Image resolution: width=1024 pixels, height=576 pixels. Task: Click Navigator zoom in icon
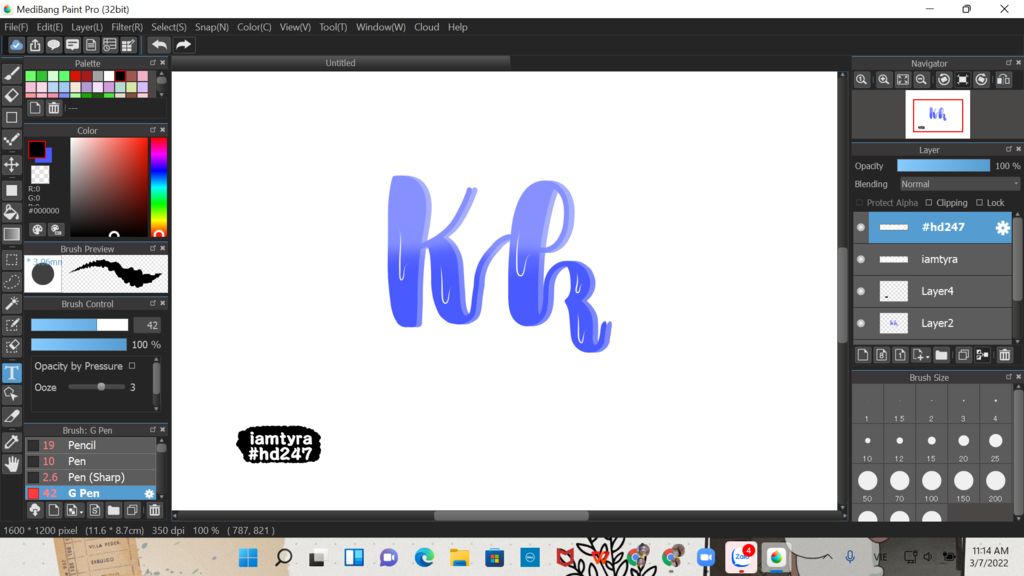coord(884,80)
